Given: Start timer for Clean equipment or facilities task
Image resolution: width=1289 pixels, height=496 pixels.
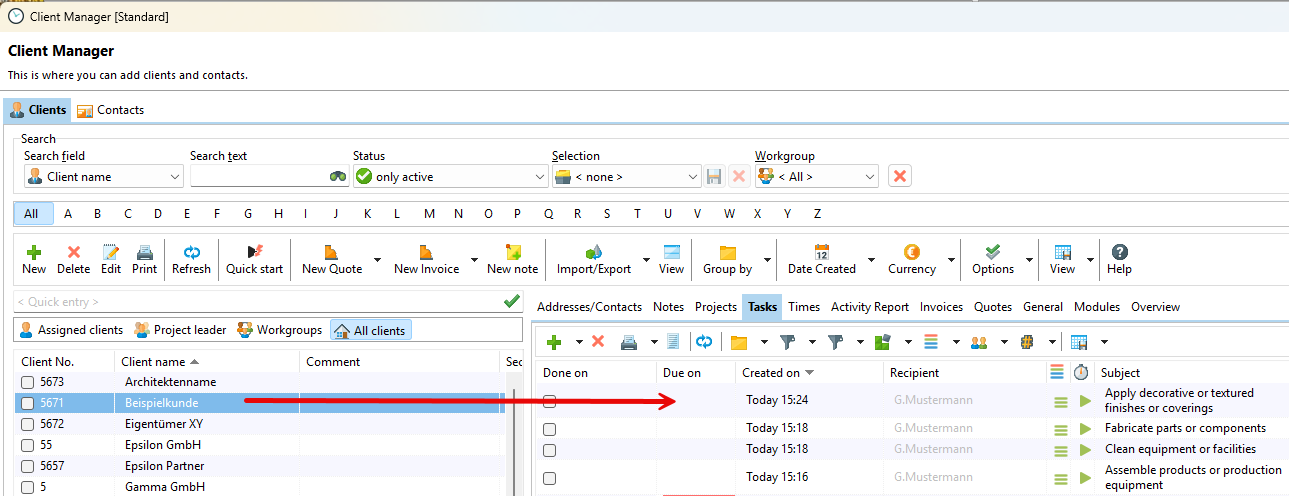Looking at the screenshot, I should [x=1086, y=450].
